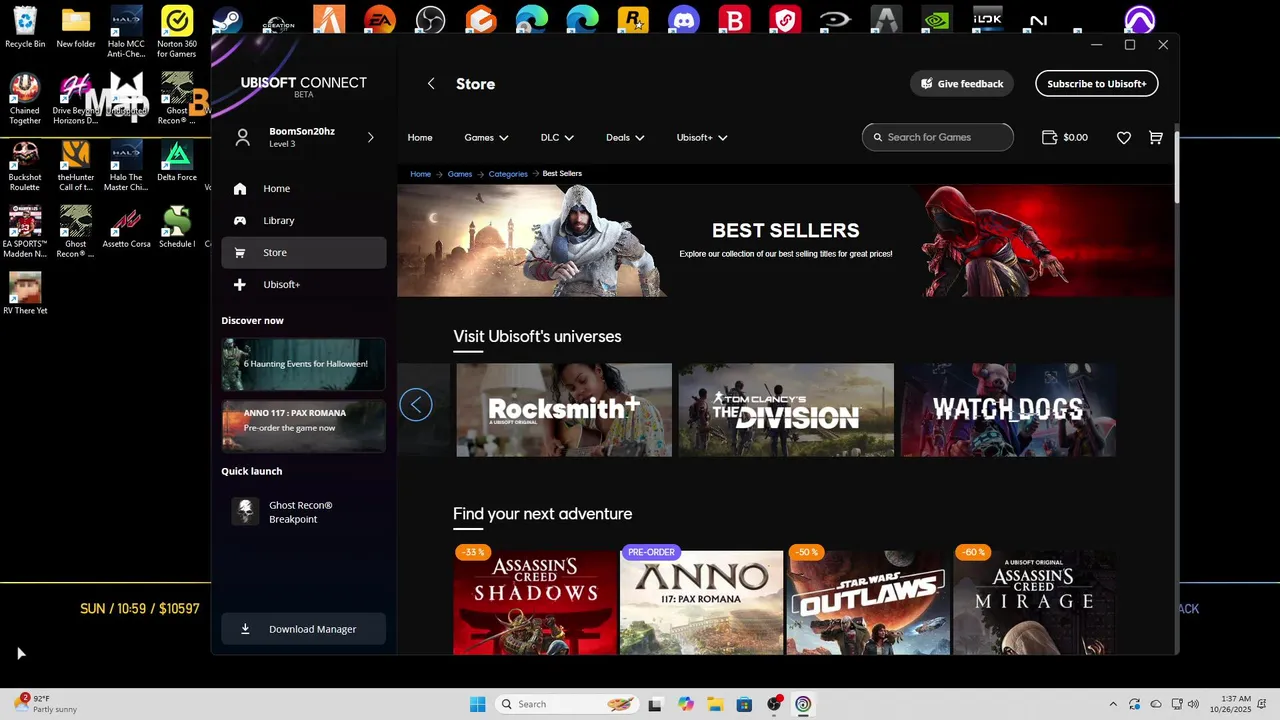Click the Store cart icon in sidebar
This screenshot has height=720, width=1280.
click(x=240, y=253)
